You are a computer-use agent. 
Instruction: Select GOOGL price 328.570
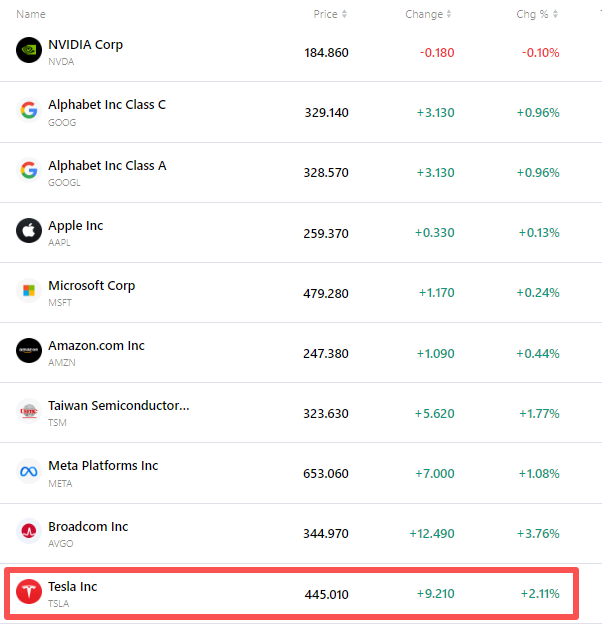point(326,173)
